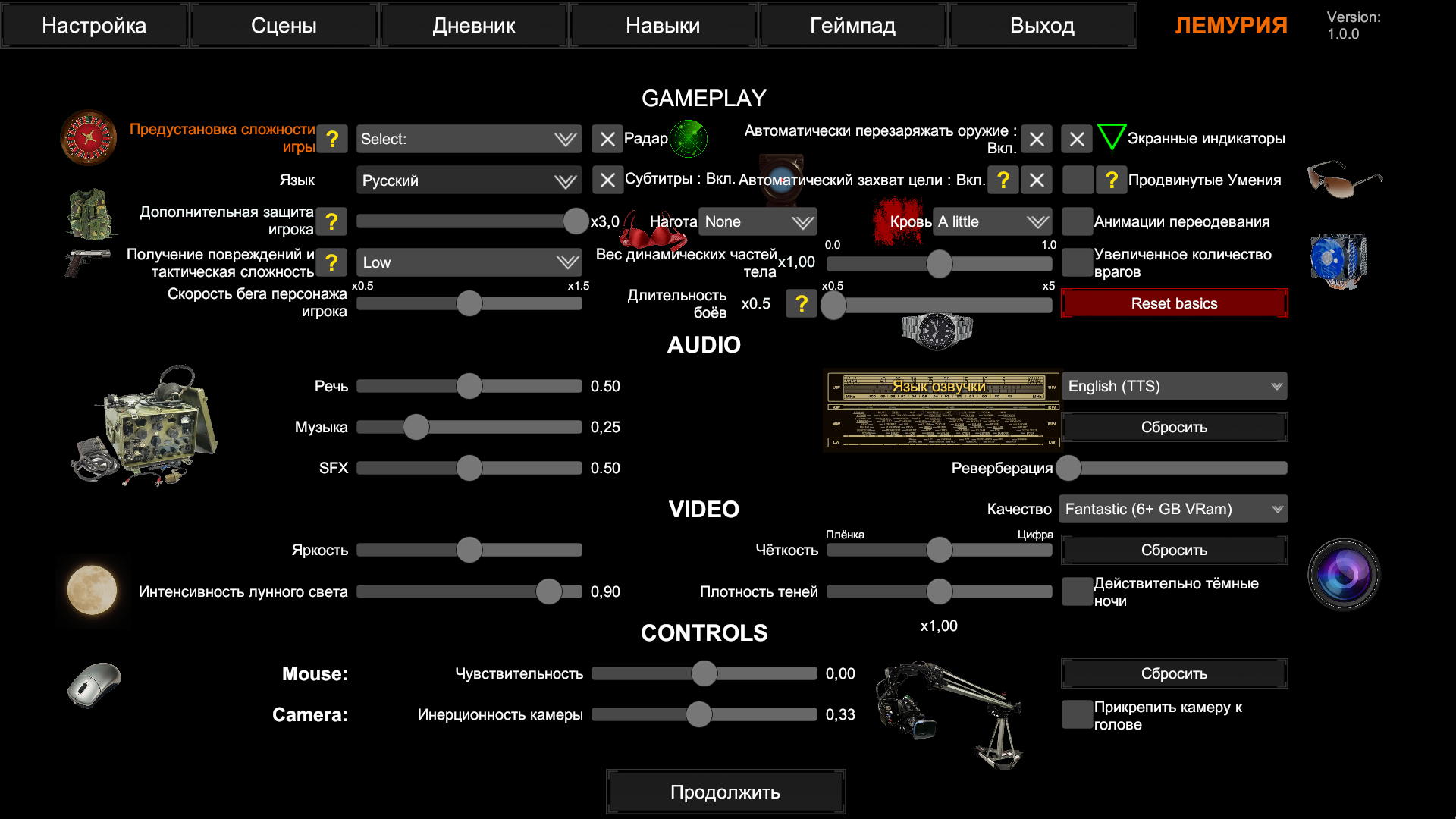Click the question mark beside Продвинутые Умения

1111,180
